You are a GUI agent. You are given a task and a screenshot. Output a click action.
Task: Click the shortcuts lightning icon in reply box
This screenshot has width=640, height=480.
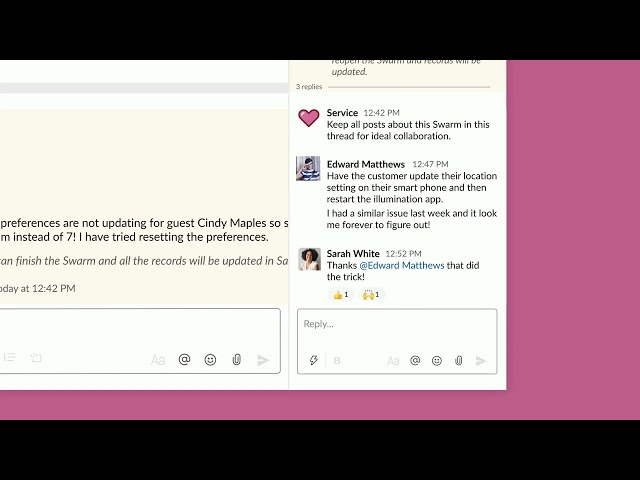tap(313, 361)
